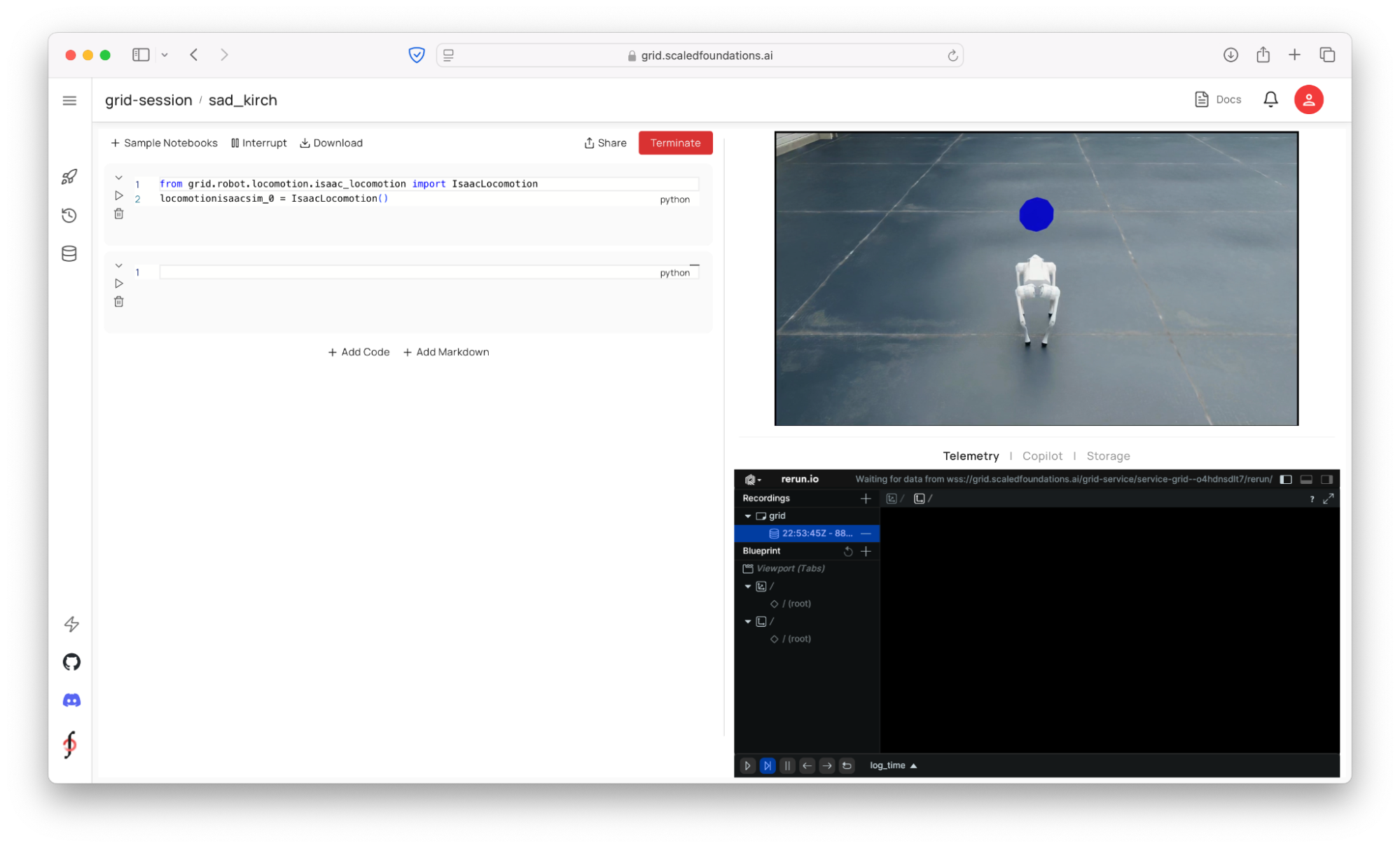Open the database storage sidebar icon

(x=69, y=253)
